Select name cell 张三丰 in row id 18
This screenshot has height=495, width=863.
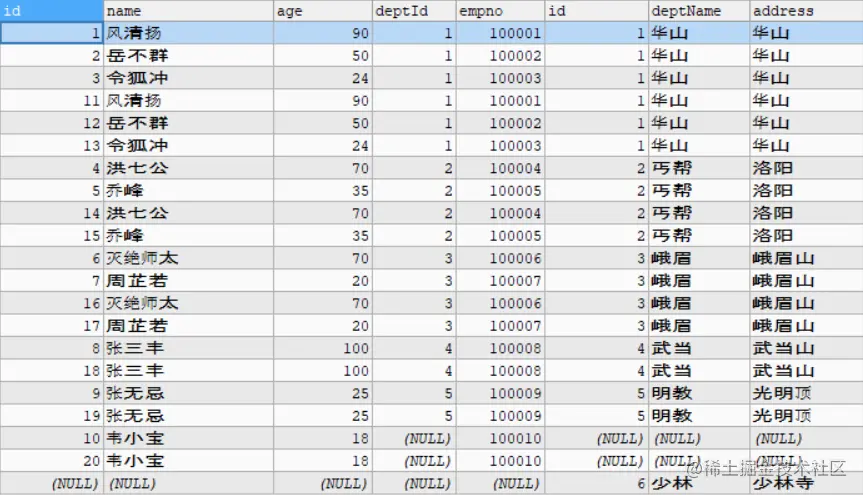(188, 372)
